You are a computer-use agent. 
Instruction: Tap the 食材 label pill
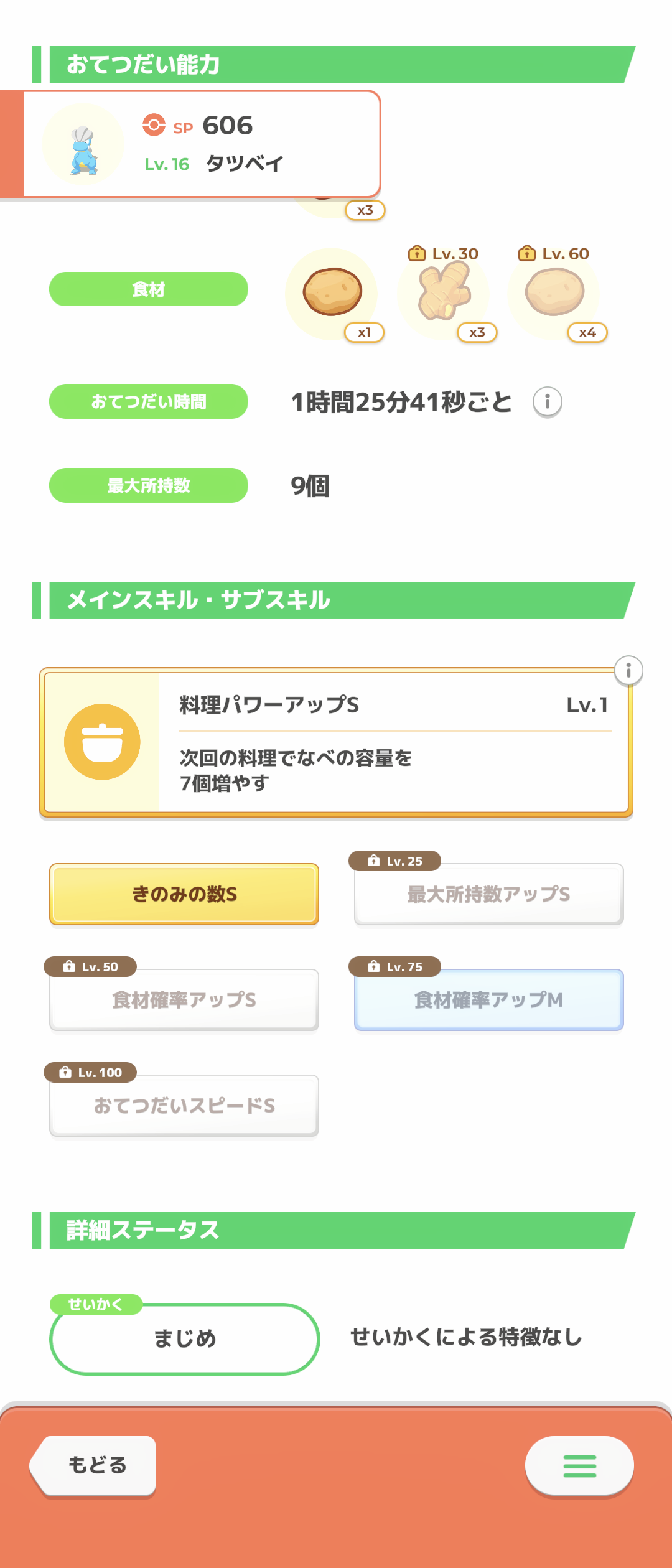[149, 289]
